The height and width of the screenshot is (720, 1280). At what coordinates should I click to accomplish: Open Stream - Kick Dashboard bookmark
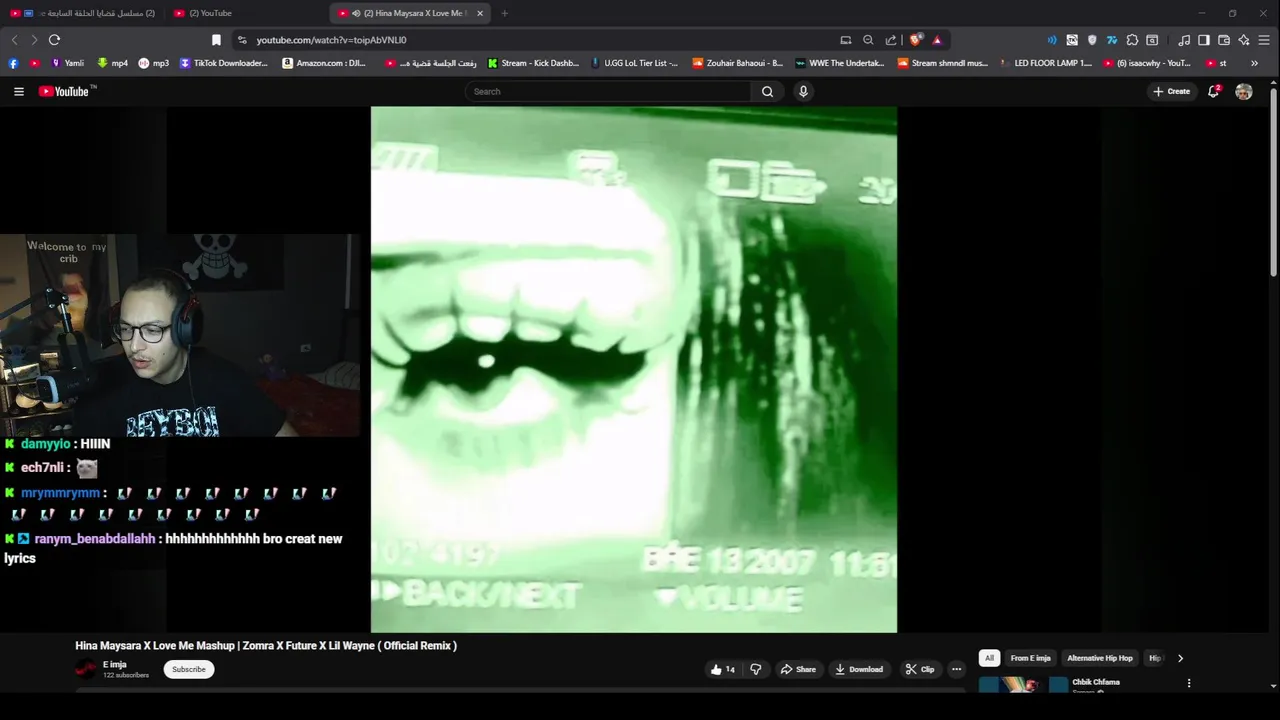(533, 63)
